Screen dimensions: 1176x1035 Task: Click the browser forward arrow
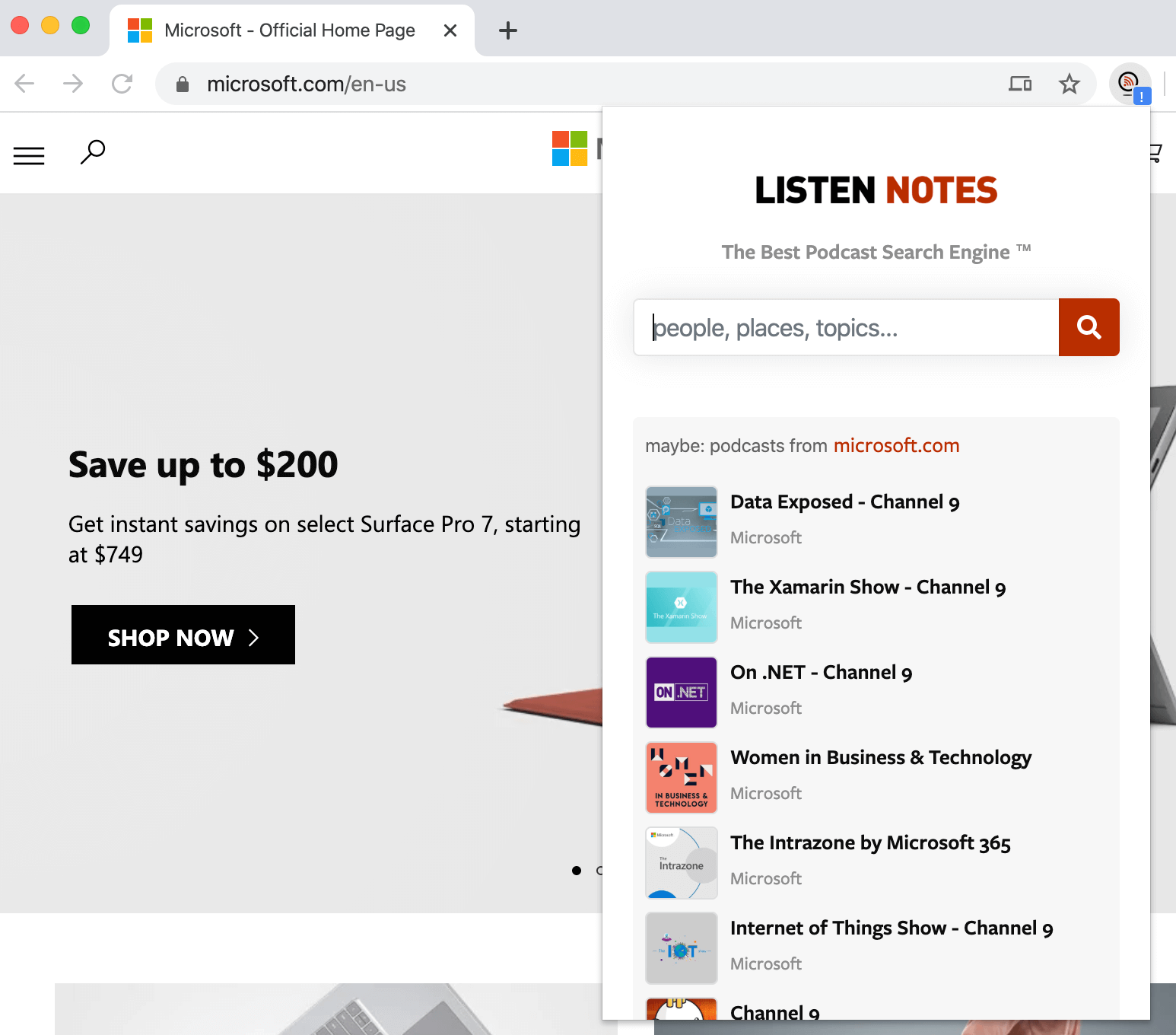click(73, 83)
